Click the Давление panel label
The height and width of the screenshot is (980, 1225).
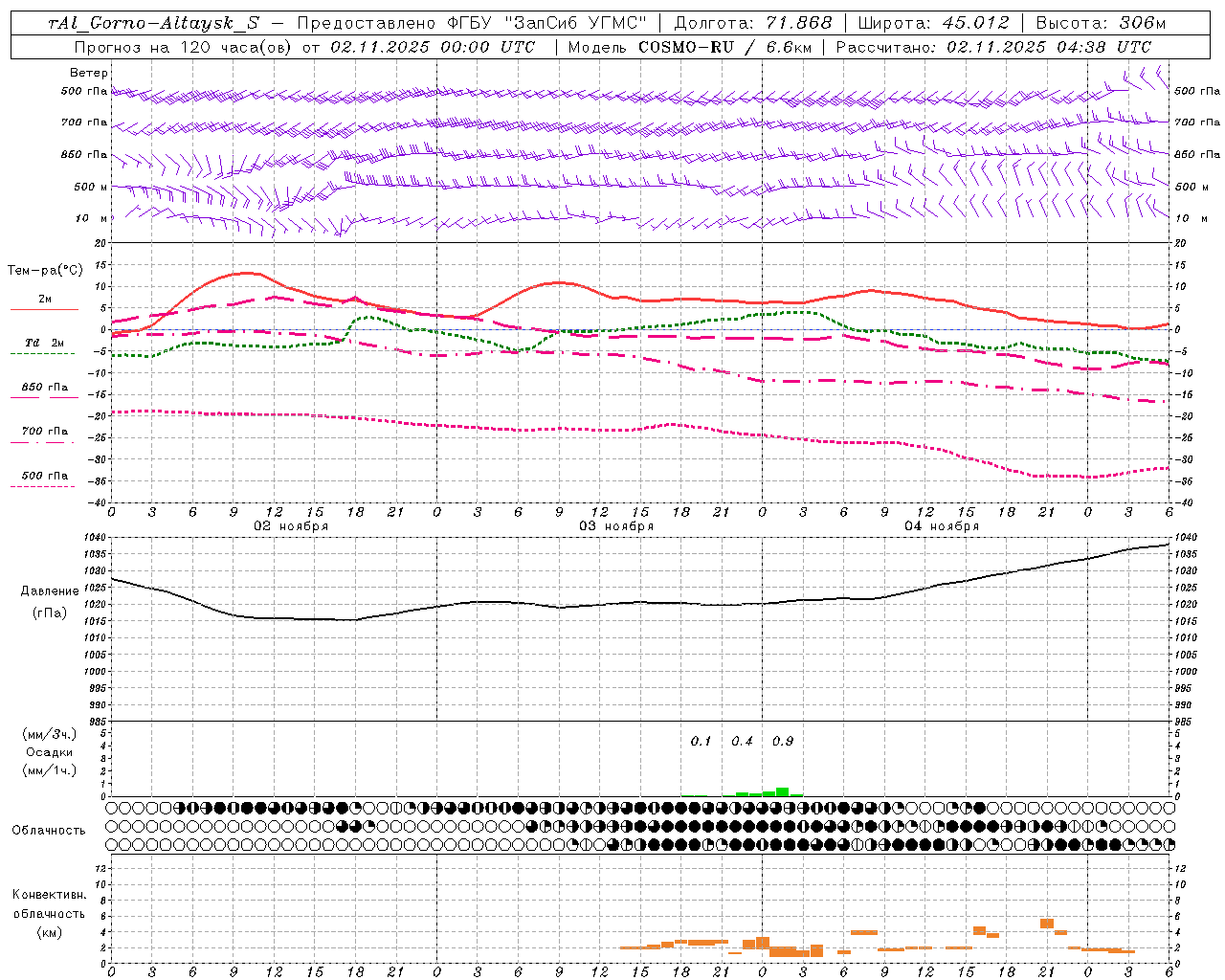(50, 591)
